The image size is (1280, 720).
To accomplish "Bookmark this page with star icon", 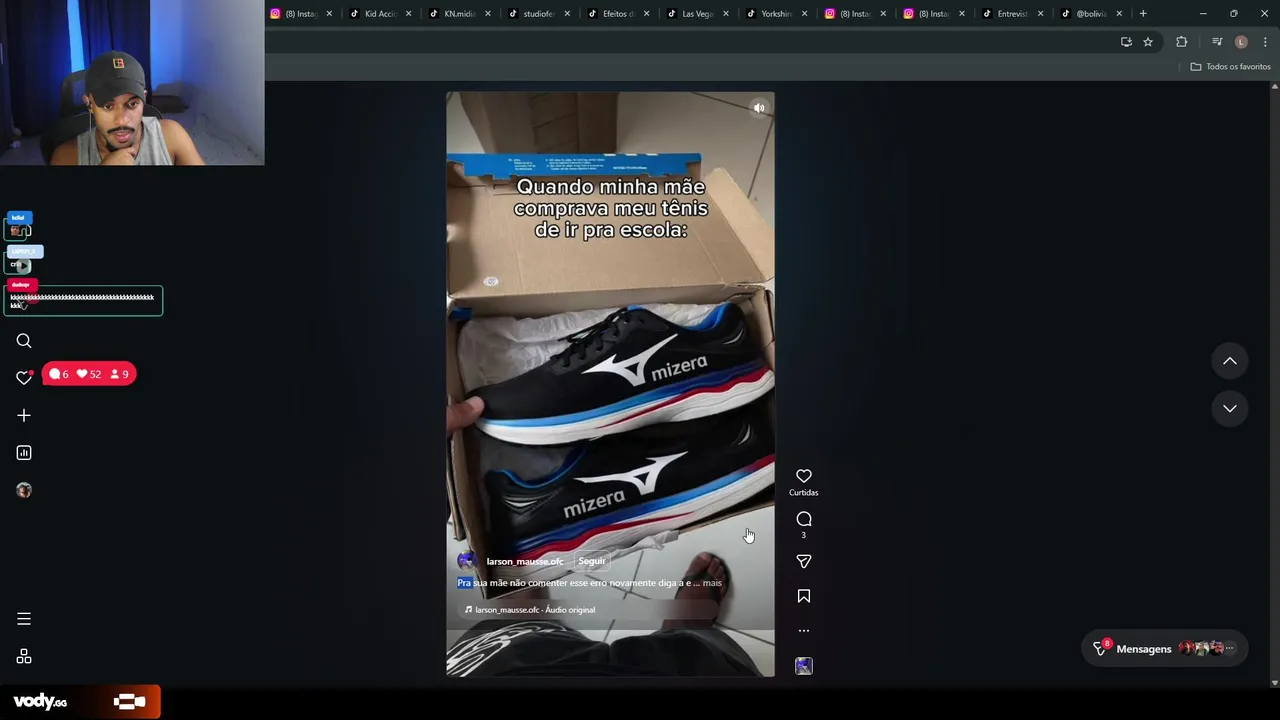I will [x=1148, y=42].
